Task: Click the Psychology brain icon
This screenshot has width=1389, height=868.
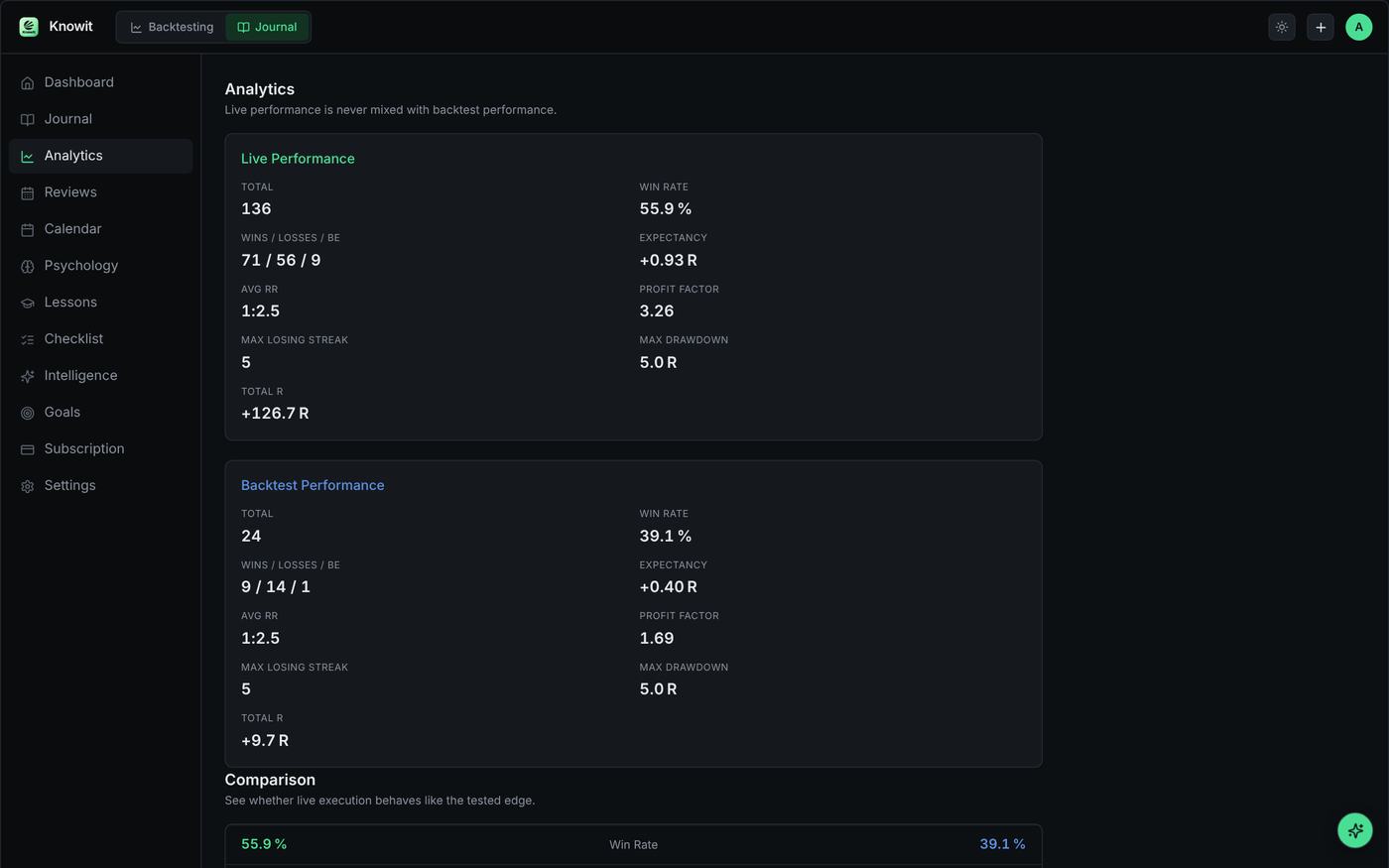Action: click(x=28, y=267)
